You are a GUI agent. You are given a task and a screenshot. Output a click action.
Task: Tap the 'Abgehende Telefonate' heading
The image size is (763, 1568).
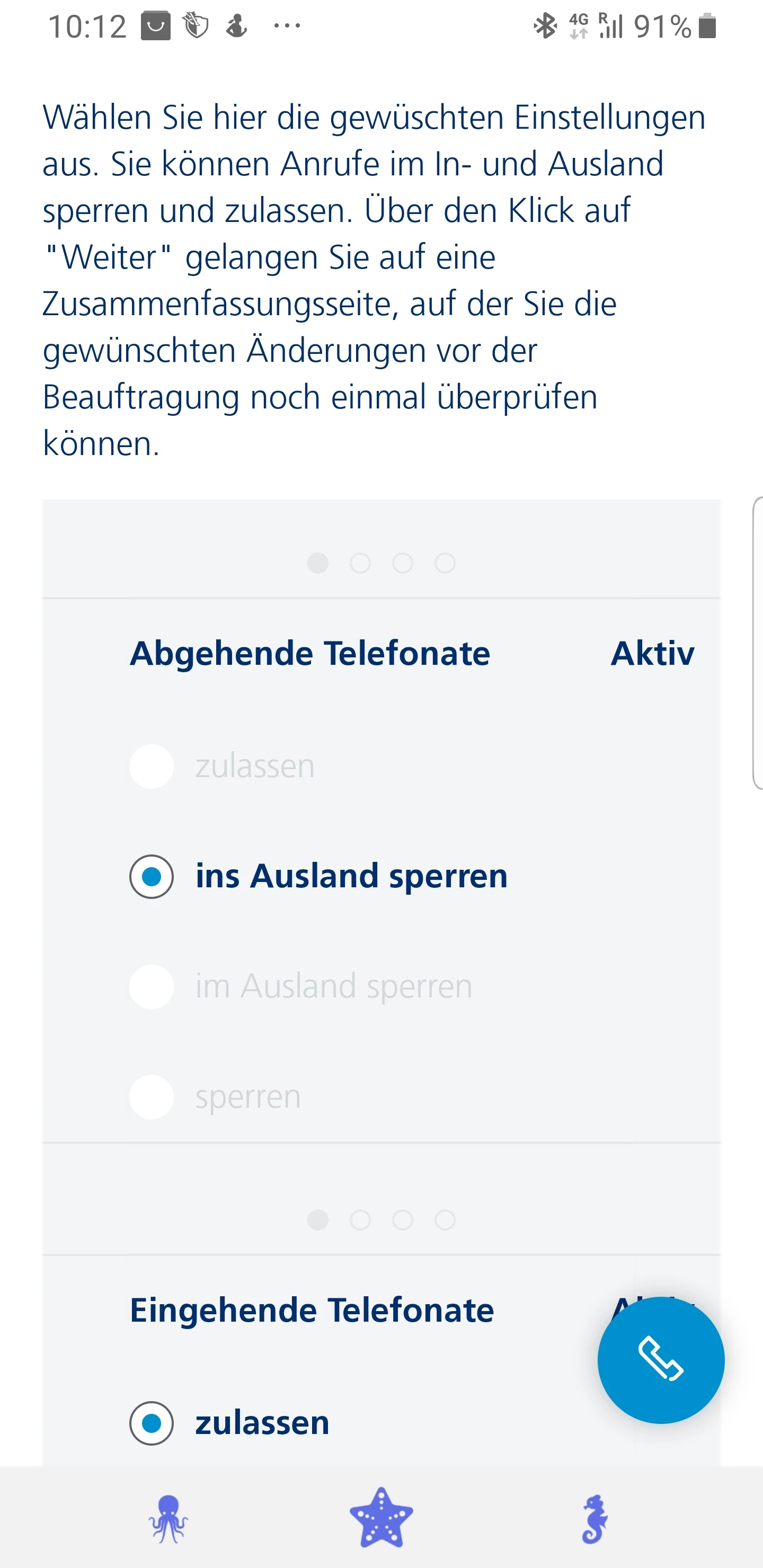[x=310, y=654]
